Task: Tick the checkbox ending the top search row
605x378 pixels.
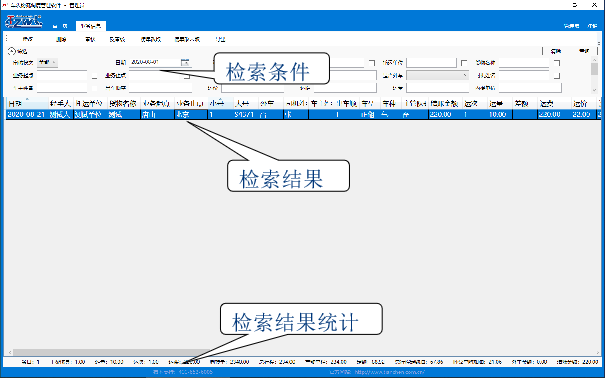Action: pyautogui.click(x=557, y=62)
